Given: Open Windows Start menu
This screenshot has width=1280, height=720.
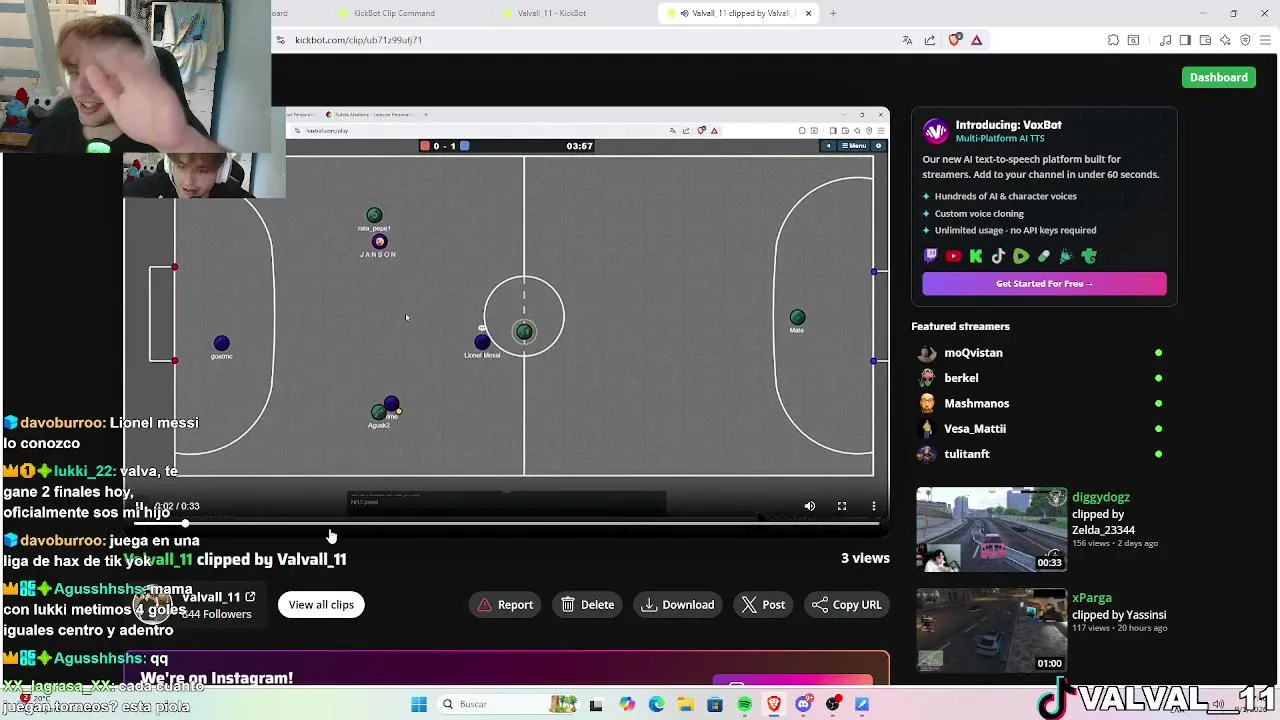Looking at the screenshot, I should click(x=419, y=704).
